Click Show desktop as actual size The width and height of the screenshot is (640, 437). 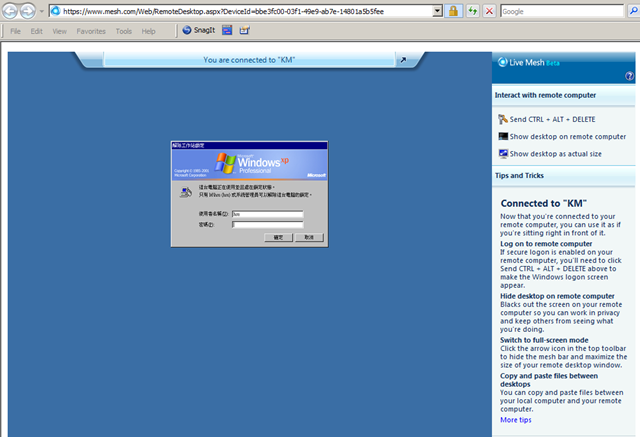coord(556,154)
